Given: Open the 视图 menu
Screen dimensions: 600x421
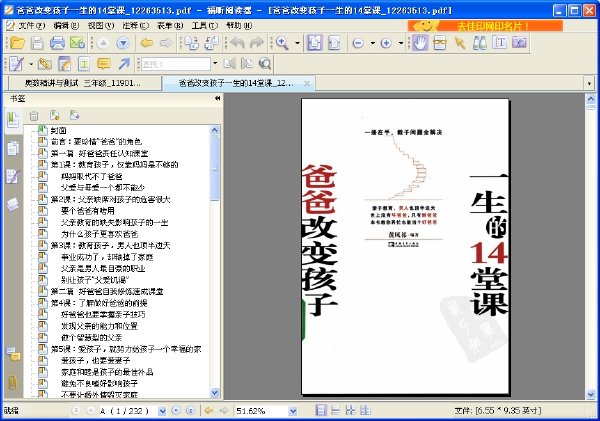Looking at the screenshot, I should point(101,26).
